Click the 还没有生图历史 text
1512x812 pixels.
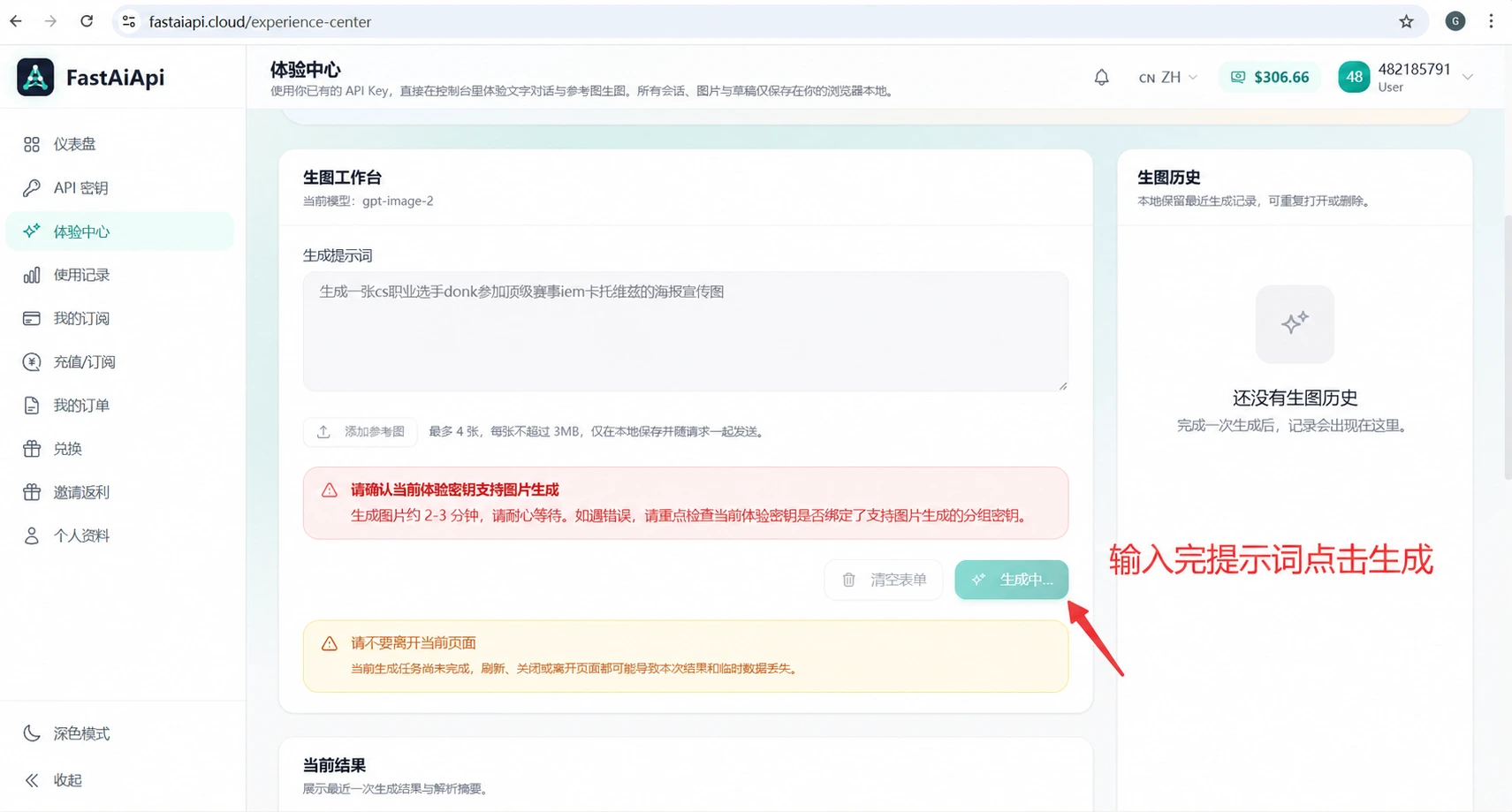point(1295,398)
